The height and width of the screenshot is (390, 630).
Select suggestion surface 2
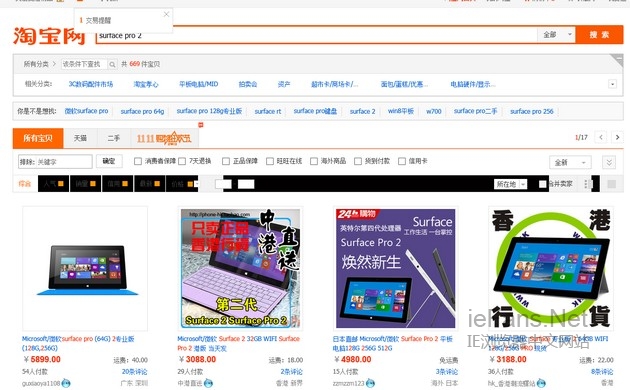[362, 111]
